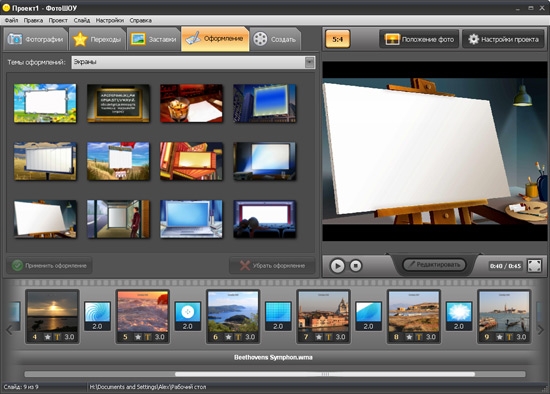Open the Экраны theme combo box
The width and height of the screenshot is (550, 394).
(x=193, y=62)
